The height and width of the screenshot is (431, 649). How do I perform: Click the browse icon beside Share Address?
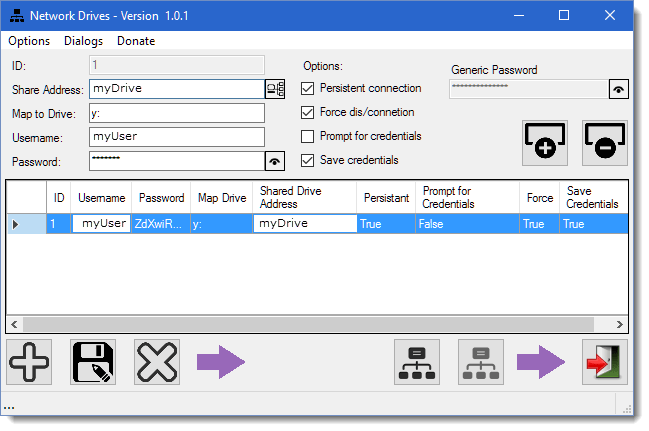point(275,89)
